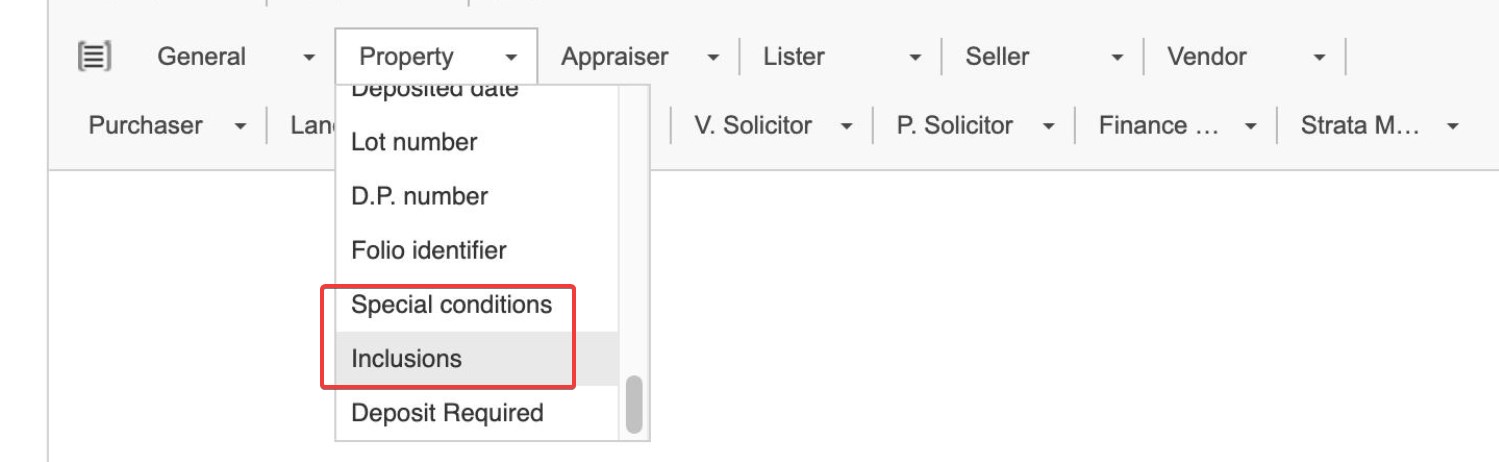The width and height of the screenshot is (1499, 462).
Task: Click the Property menu scrollbar thumb
Action: coord(633,404)
